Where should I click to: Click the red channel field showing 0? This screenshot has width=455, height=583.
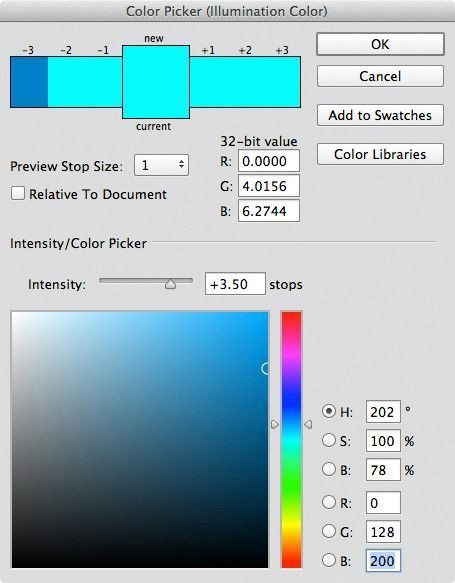click(x=383, y=502)
